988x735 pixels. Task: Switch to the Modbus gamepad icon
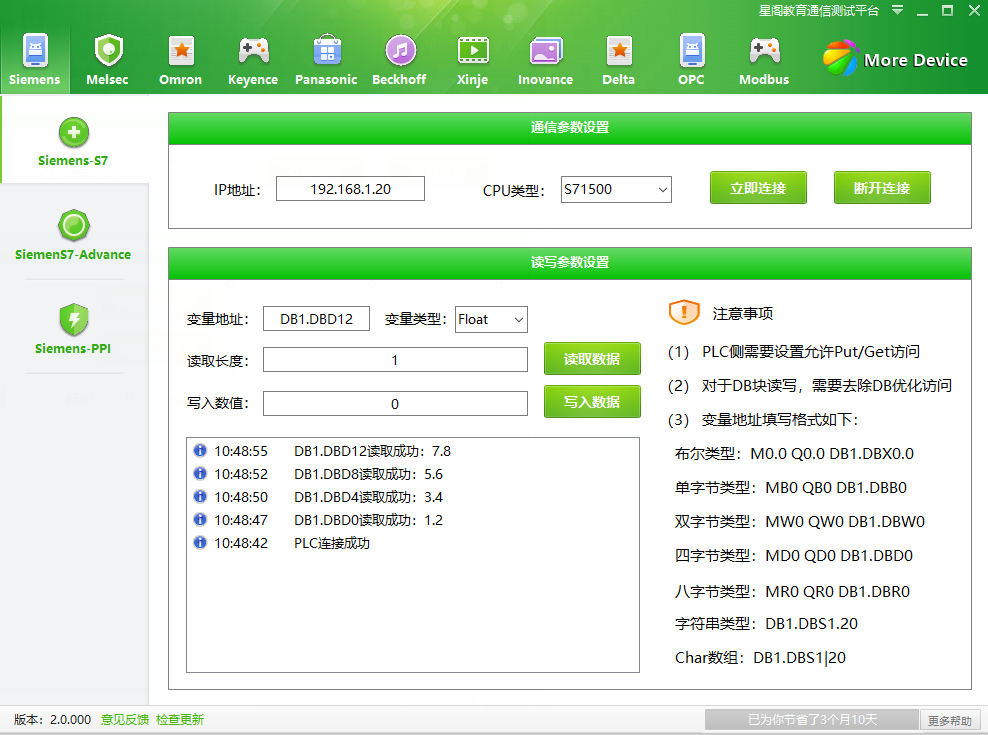pyautogui.click(x=765, y=50)
